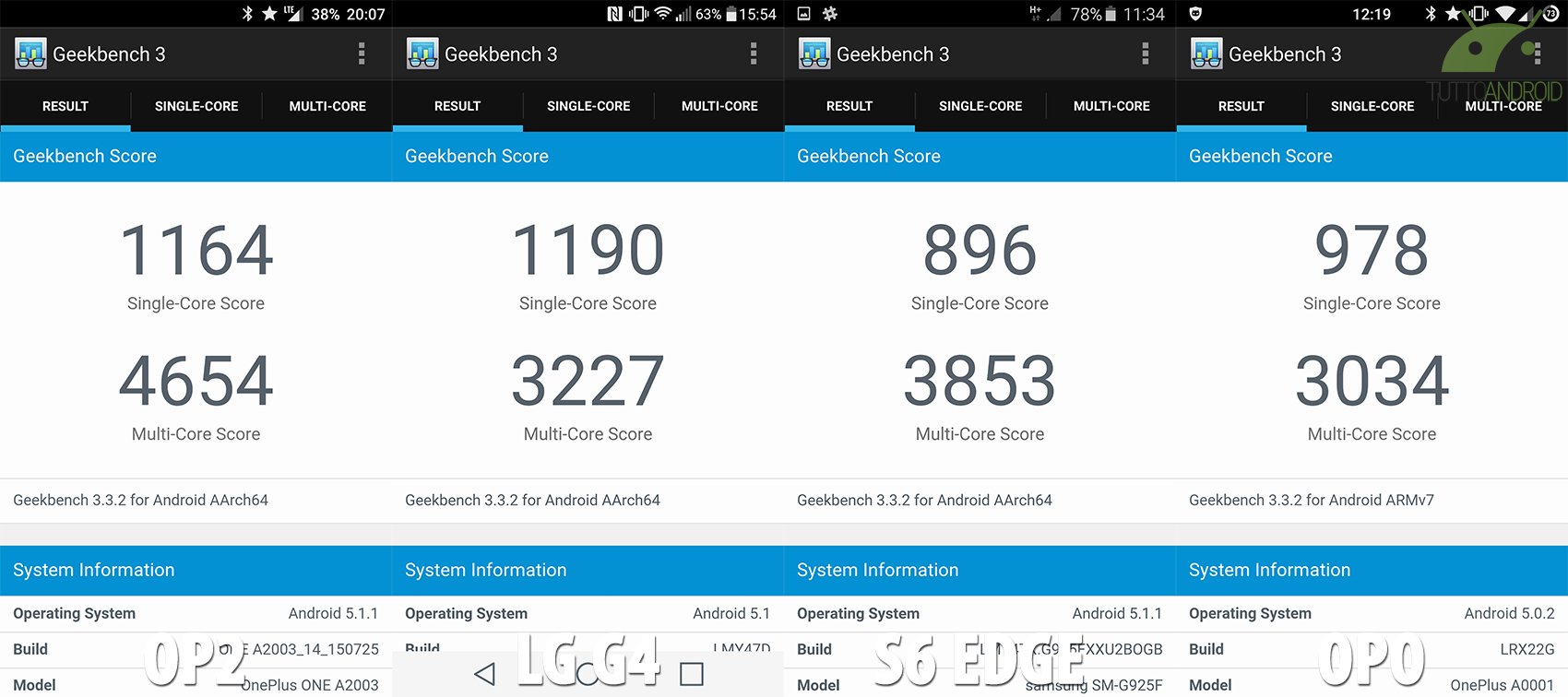Select RESULT tab in OPO screen

pos(1241,106)
